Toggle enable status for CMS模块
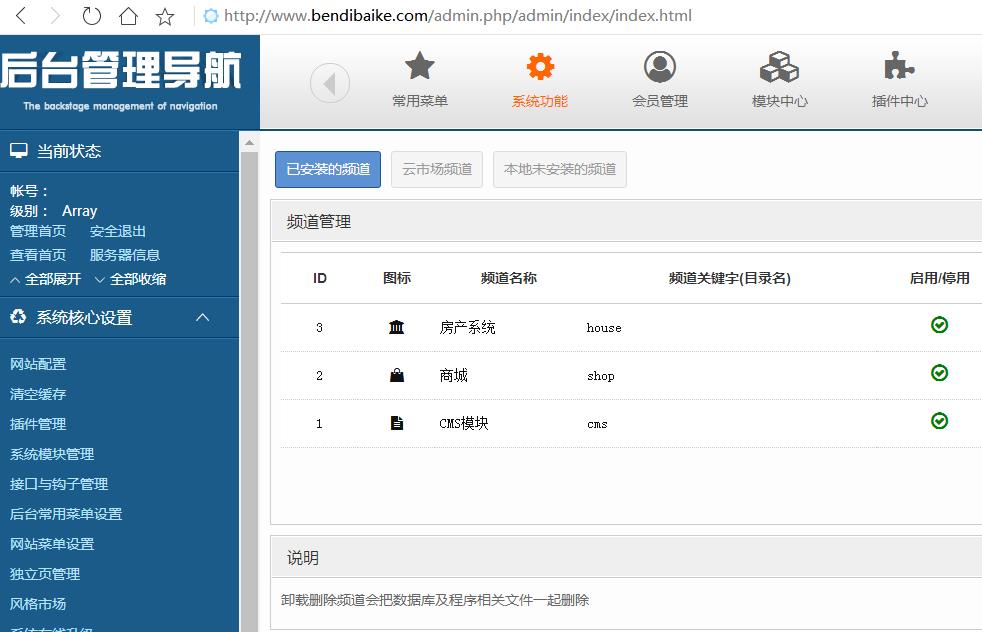 coord(939,421)
